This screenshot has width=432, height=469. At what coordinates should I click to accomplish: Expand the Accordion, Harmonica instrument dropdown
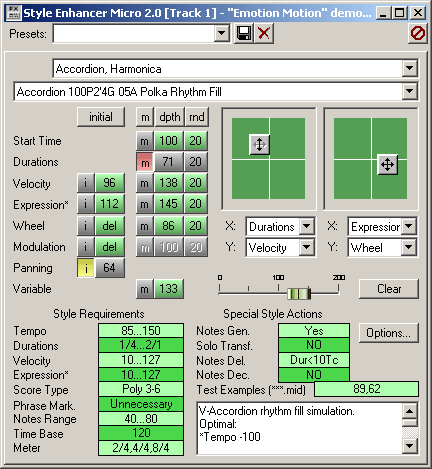[x=409, y=69]
